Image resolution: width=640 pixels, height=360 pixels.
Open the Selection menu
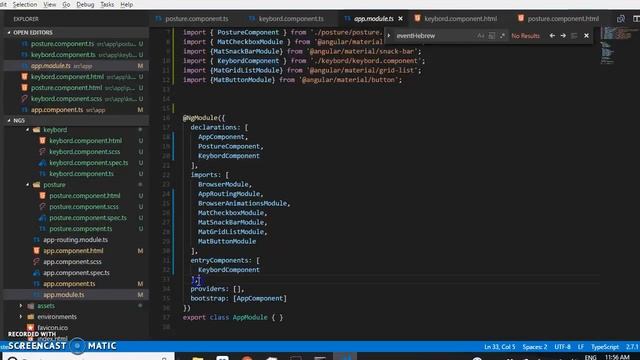[24, 4]
